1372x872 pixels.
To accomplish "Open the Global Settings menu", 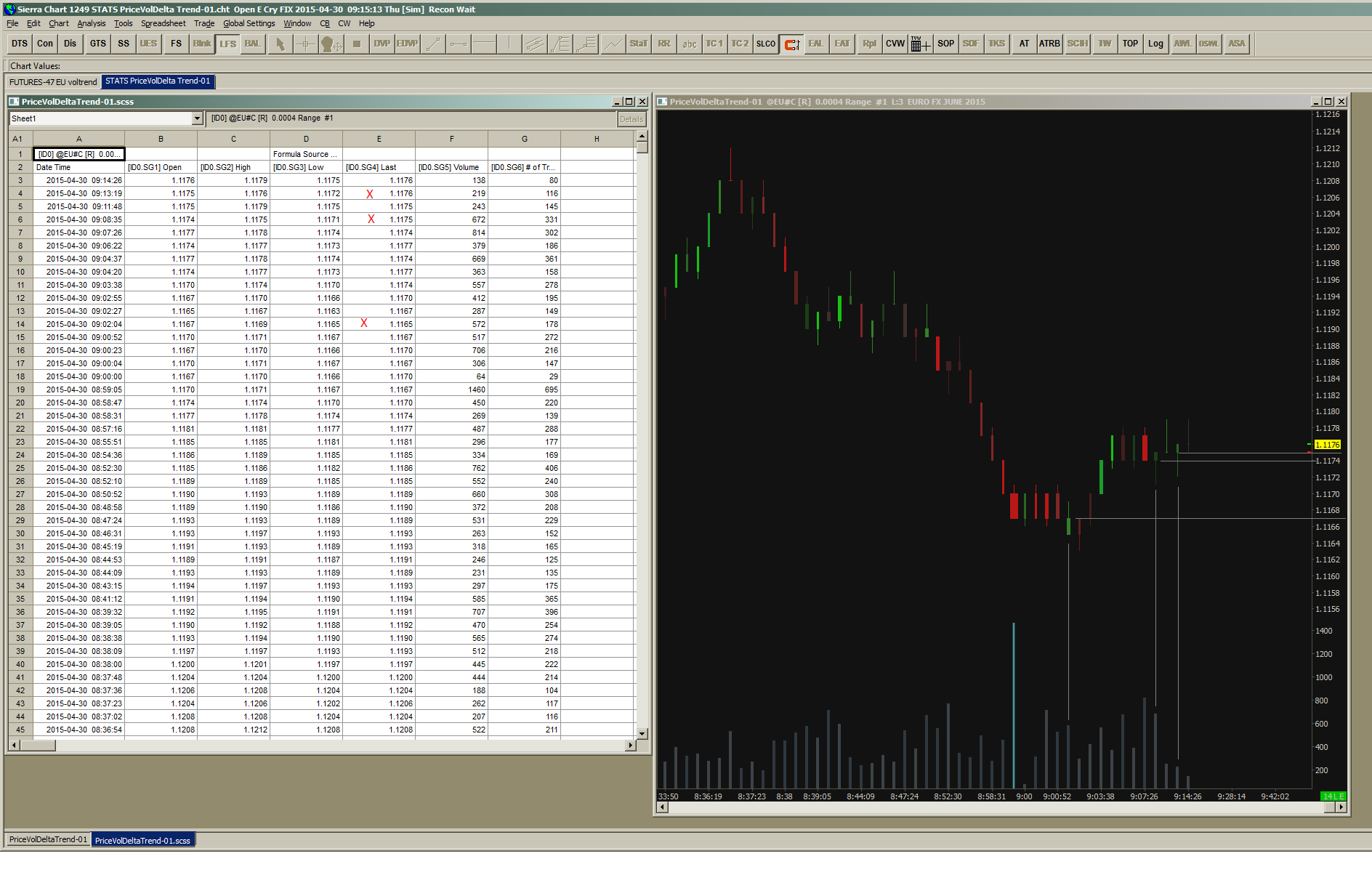I will 249,23.
